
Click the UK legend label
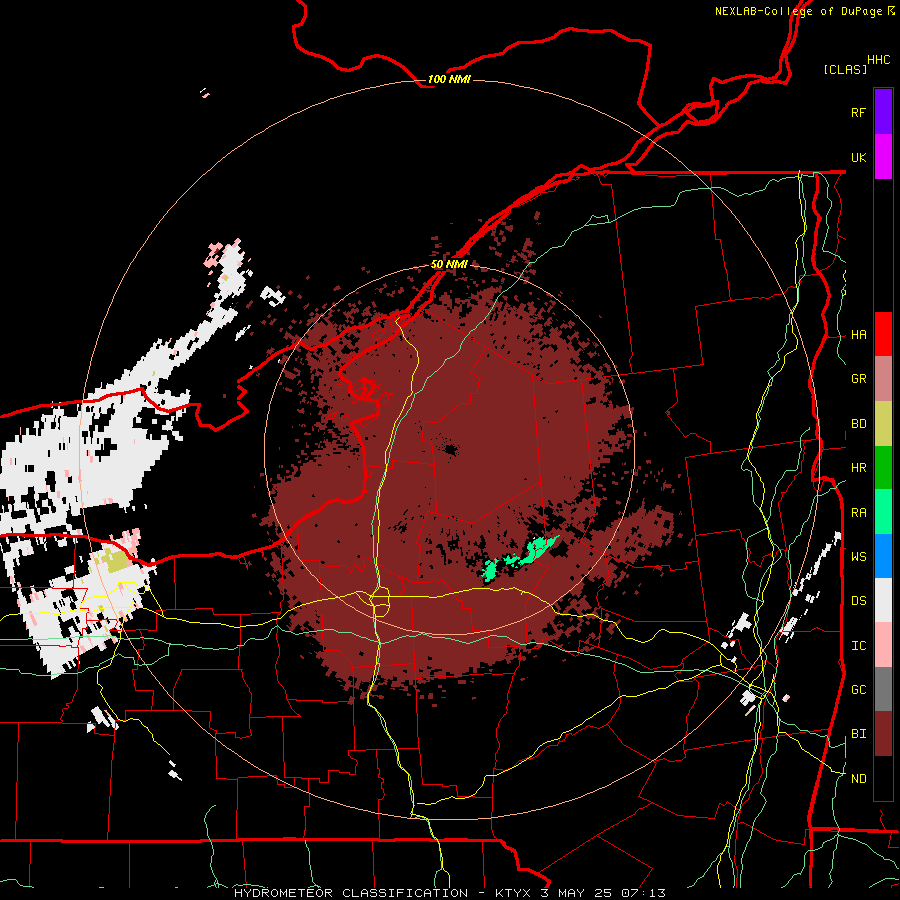tap(858, 157)
